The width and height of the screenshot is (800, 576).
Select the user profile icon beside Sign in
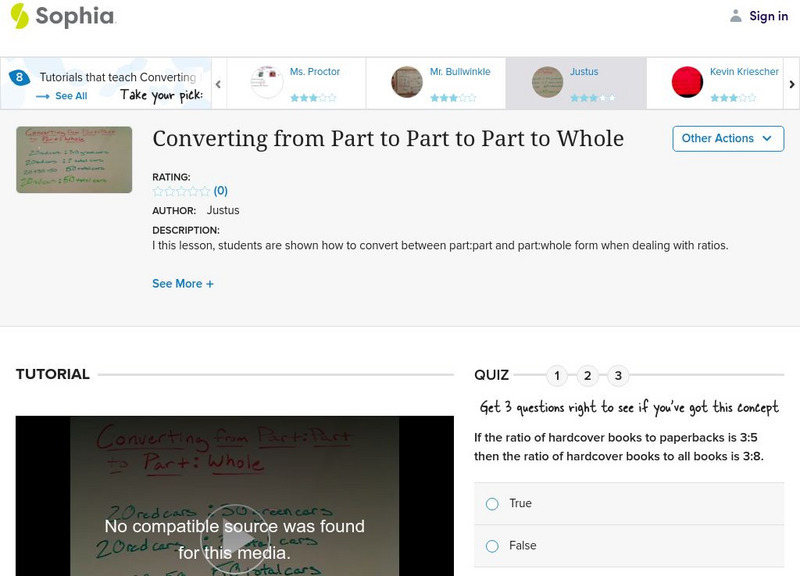(x=735, y=16)
